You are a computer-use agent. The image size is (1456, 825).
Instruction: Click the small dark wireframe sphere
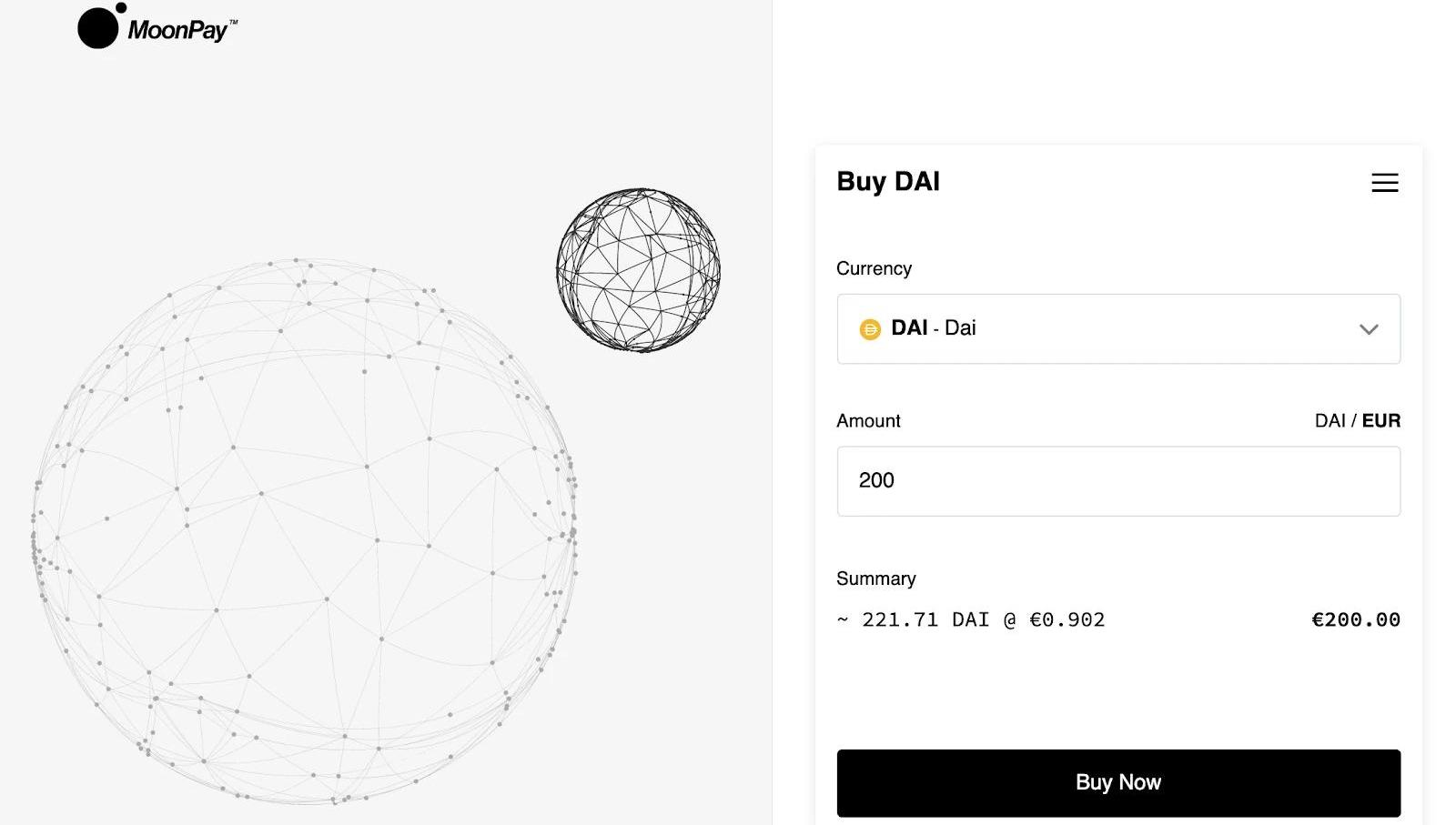638,270
